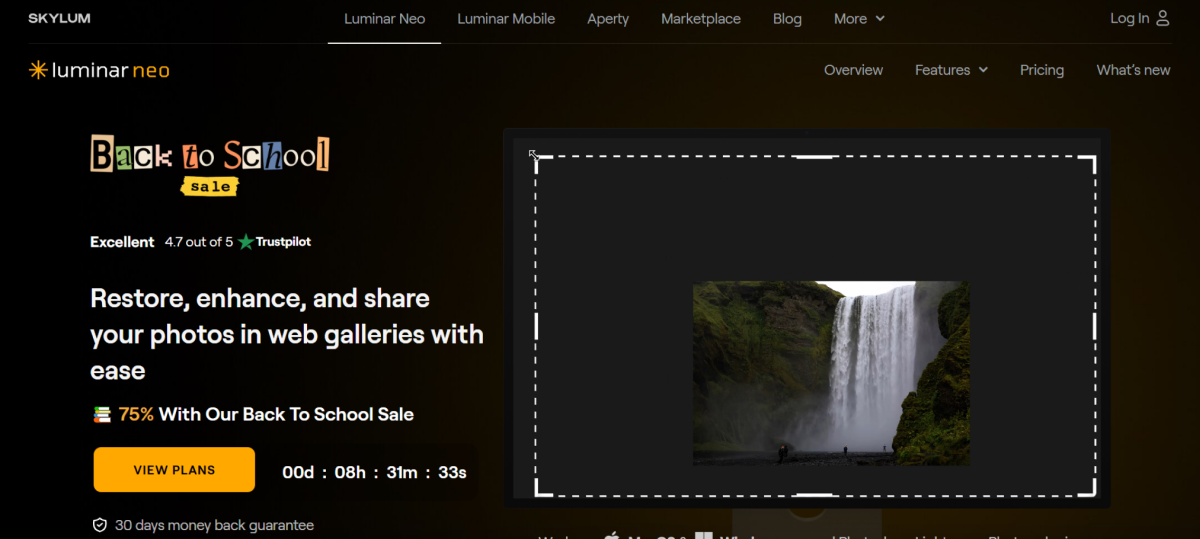The height and width of the screenshot is (539, 1200).
Task: Open the Marketplace menu item
Action: click(701, 18)
